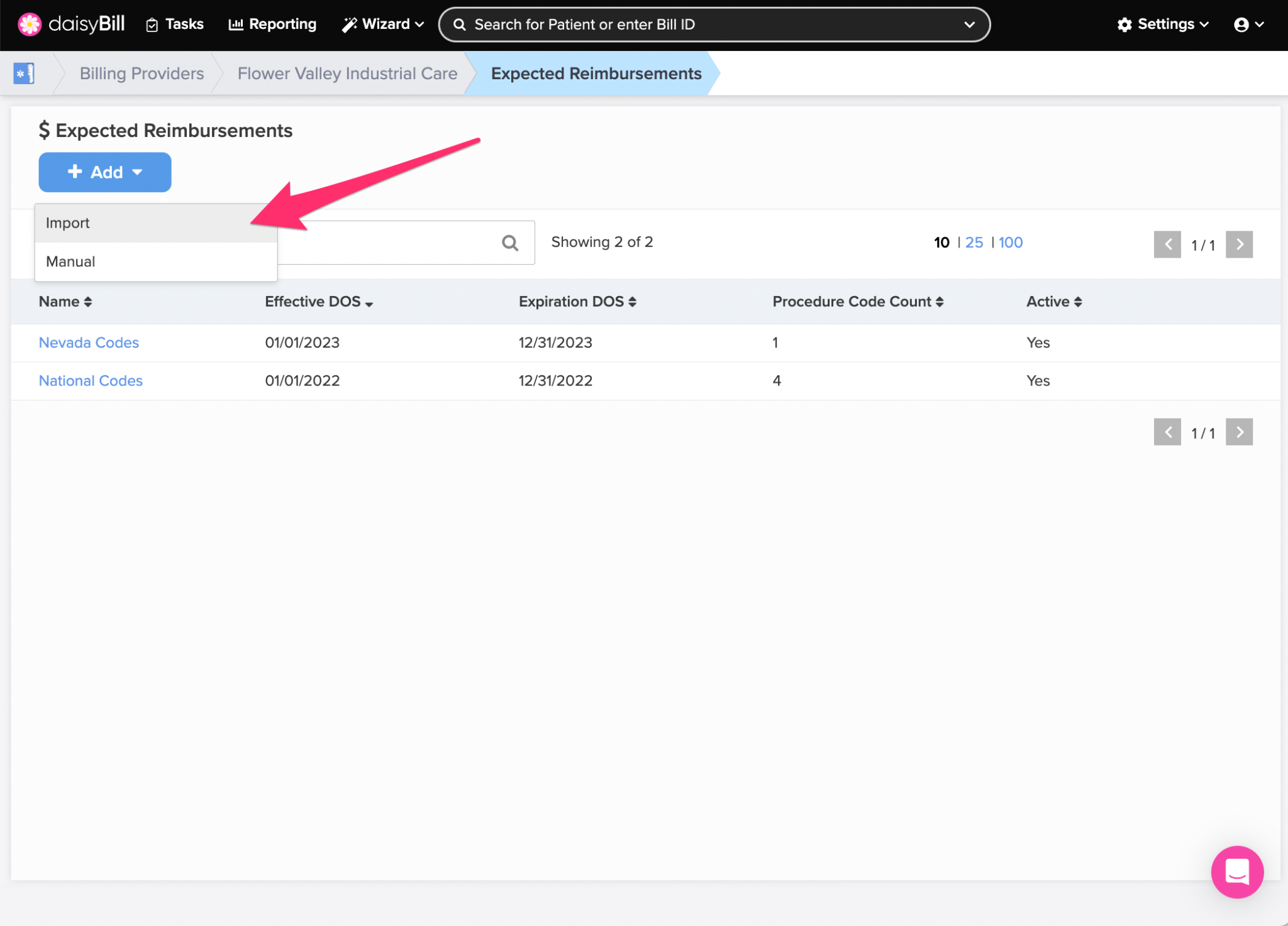Image resolution: width=1288 pixels, height=926 pixels.
Task: Expand the Wizard dropdown menu
Action: tap(383, 24)
